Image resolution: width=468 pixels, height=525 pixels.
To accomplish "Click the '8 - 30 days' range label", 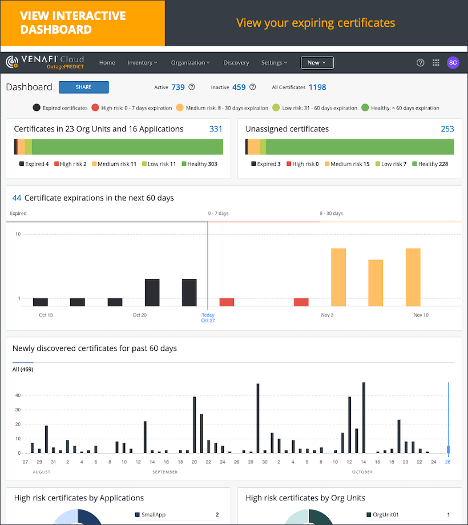I will point(331,213).
